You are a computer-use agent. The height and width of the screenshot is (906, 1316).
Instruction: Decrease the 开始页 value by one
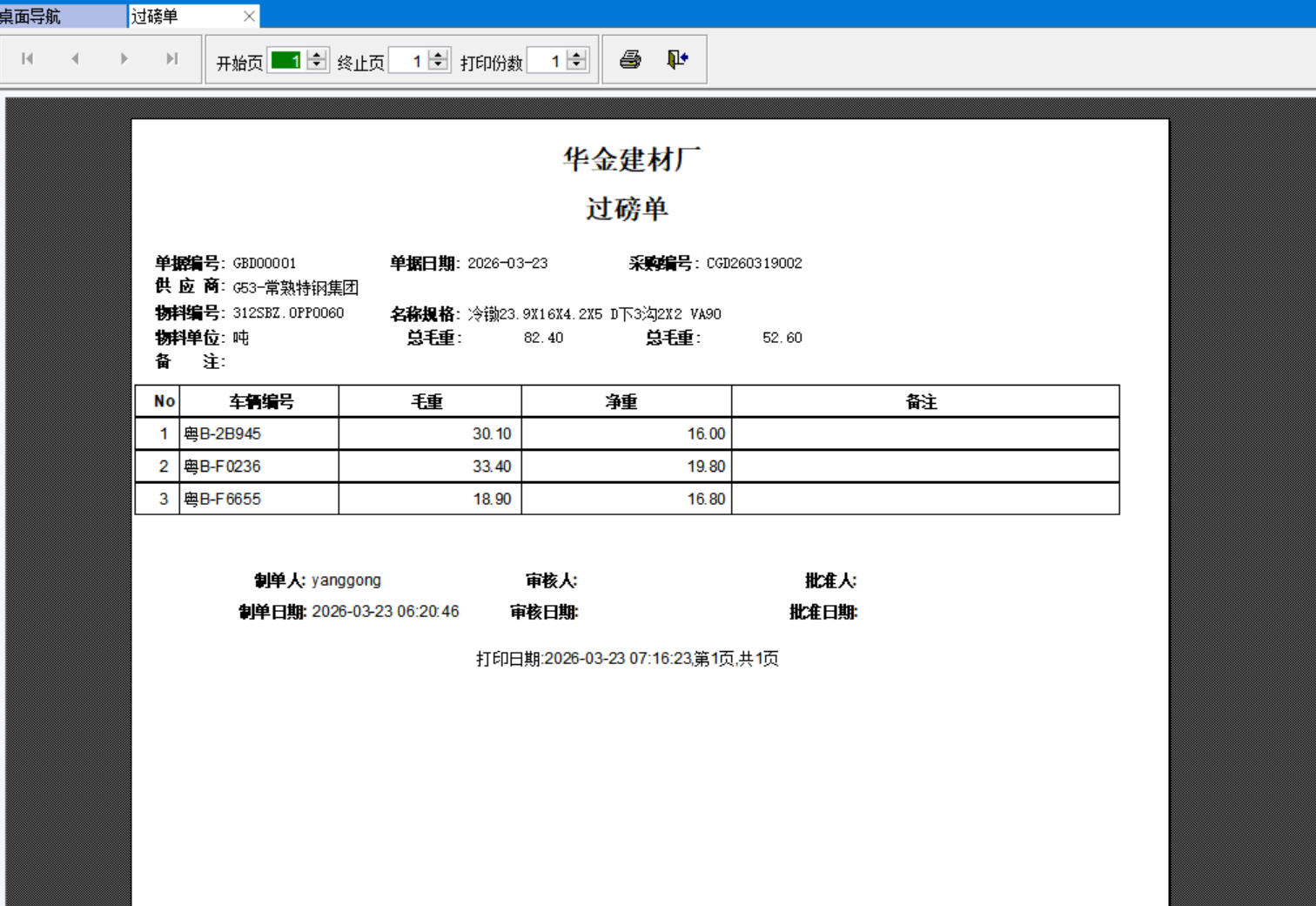pyautogui.click(x=318, y=65)
